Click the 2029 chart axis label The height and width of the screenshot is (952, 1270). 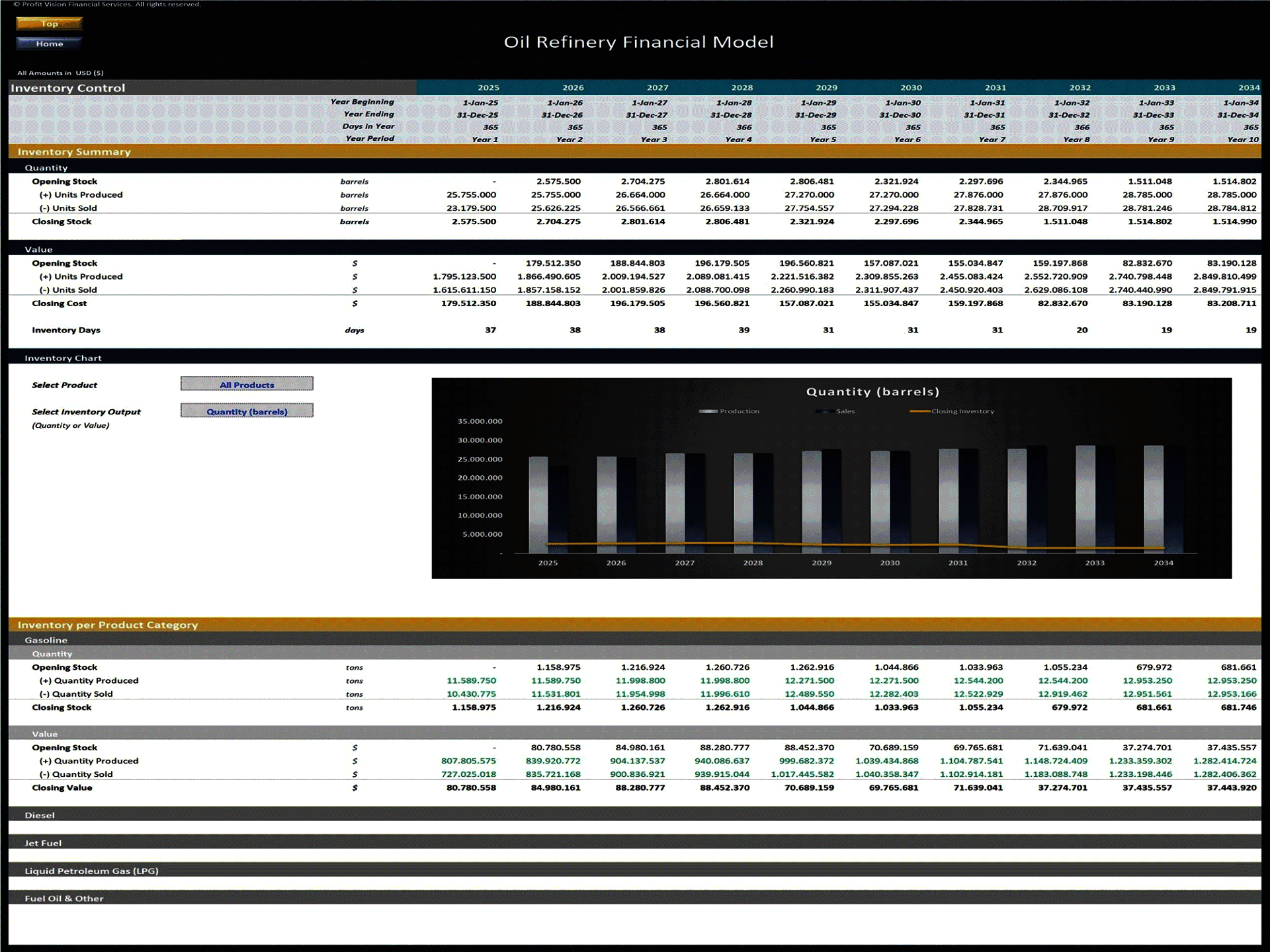click(822, 563)
